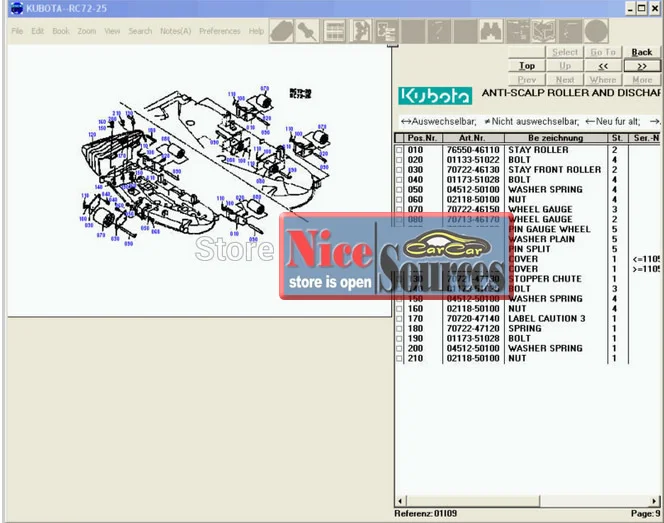Select part number 70722-46130

(x=473, y=170)
